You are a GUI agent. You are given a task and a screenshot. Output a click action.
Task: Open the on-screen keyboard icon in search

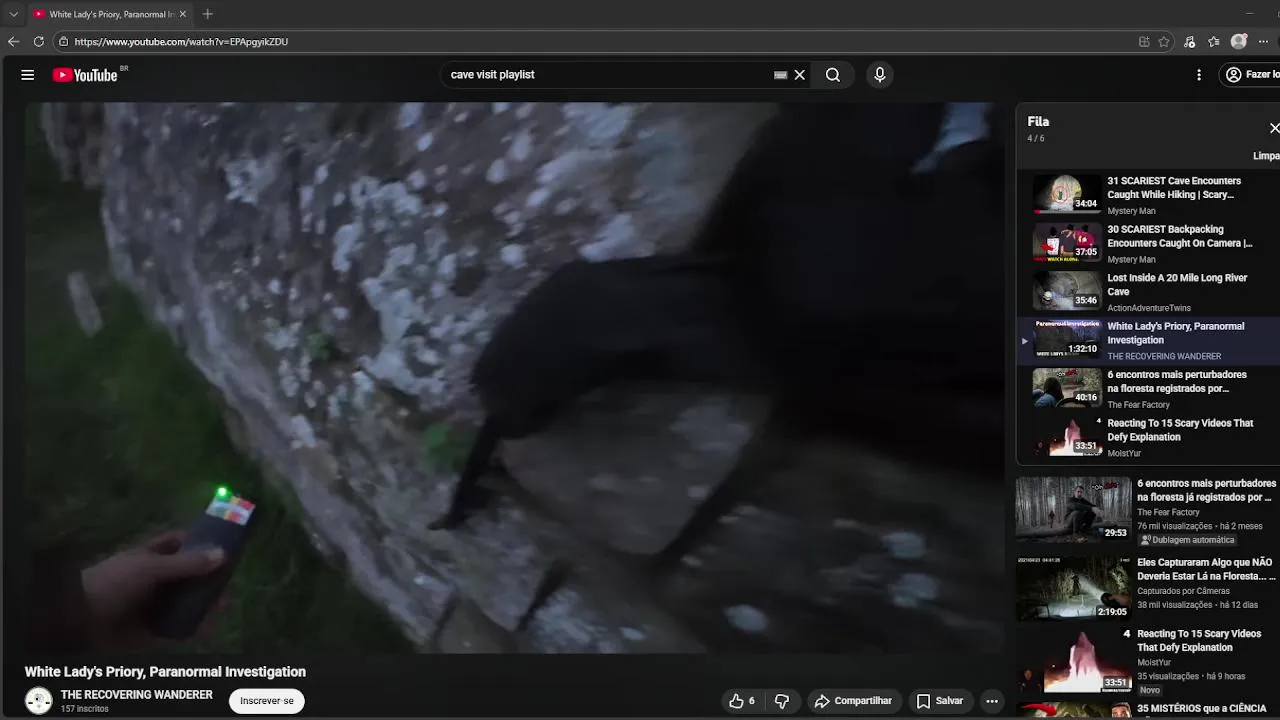(x=781, y=75)
